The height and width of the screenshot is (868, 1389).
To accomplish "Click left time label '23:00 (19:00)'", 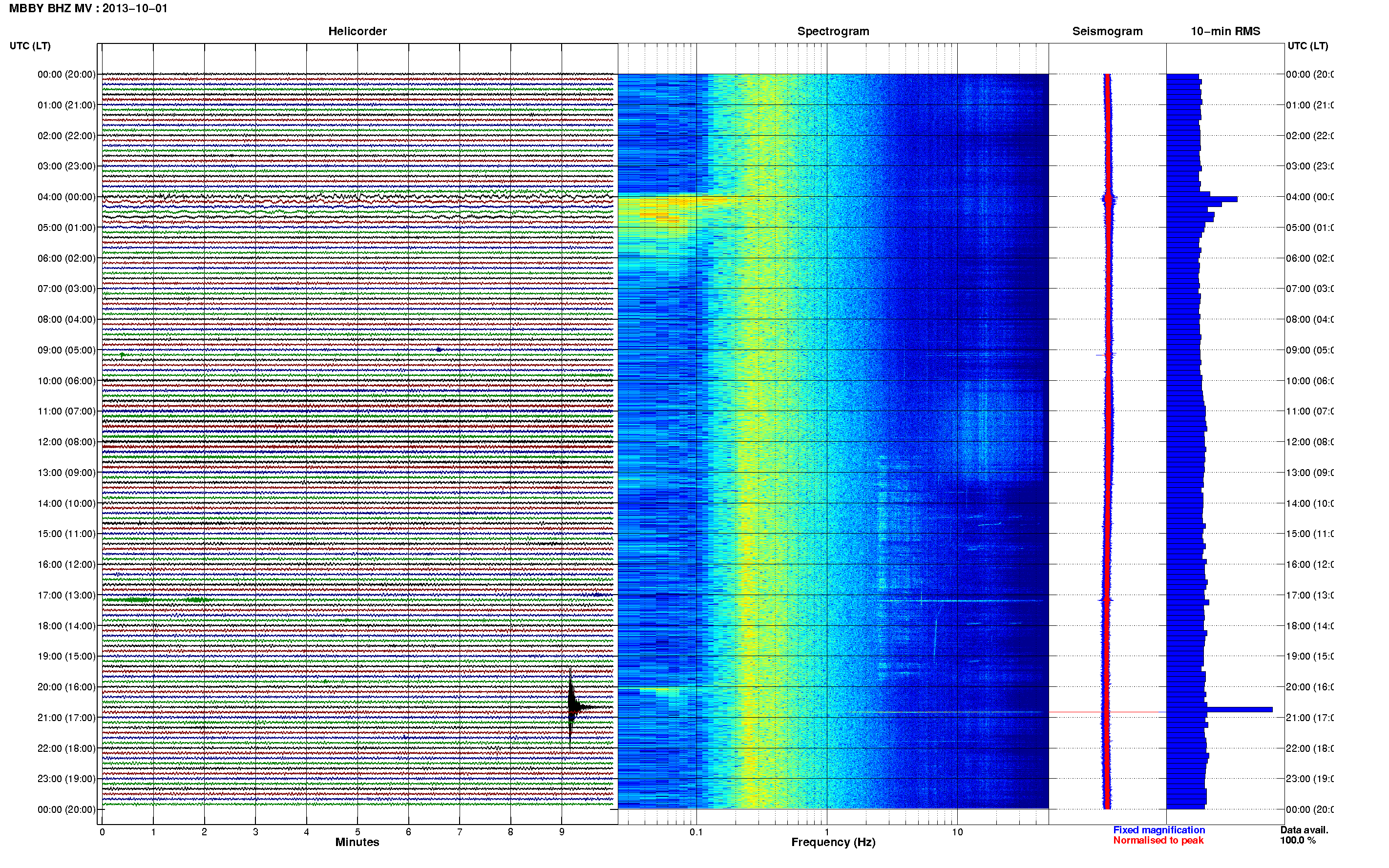I will click(66, 779).
